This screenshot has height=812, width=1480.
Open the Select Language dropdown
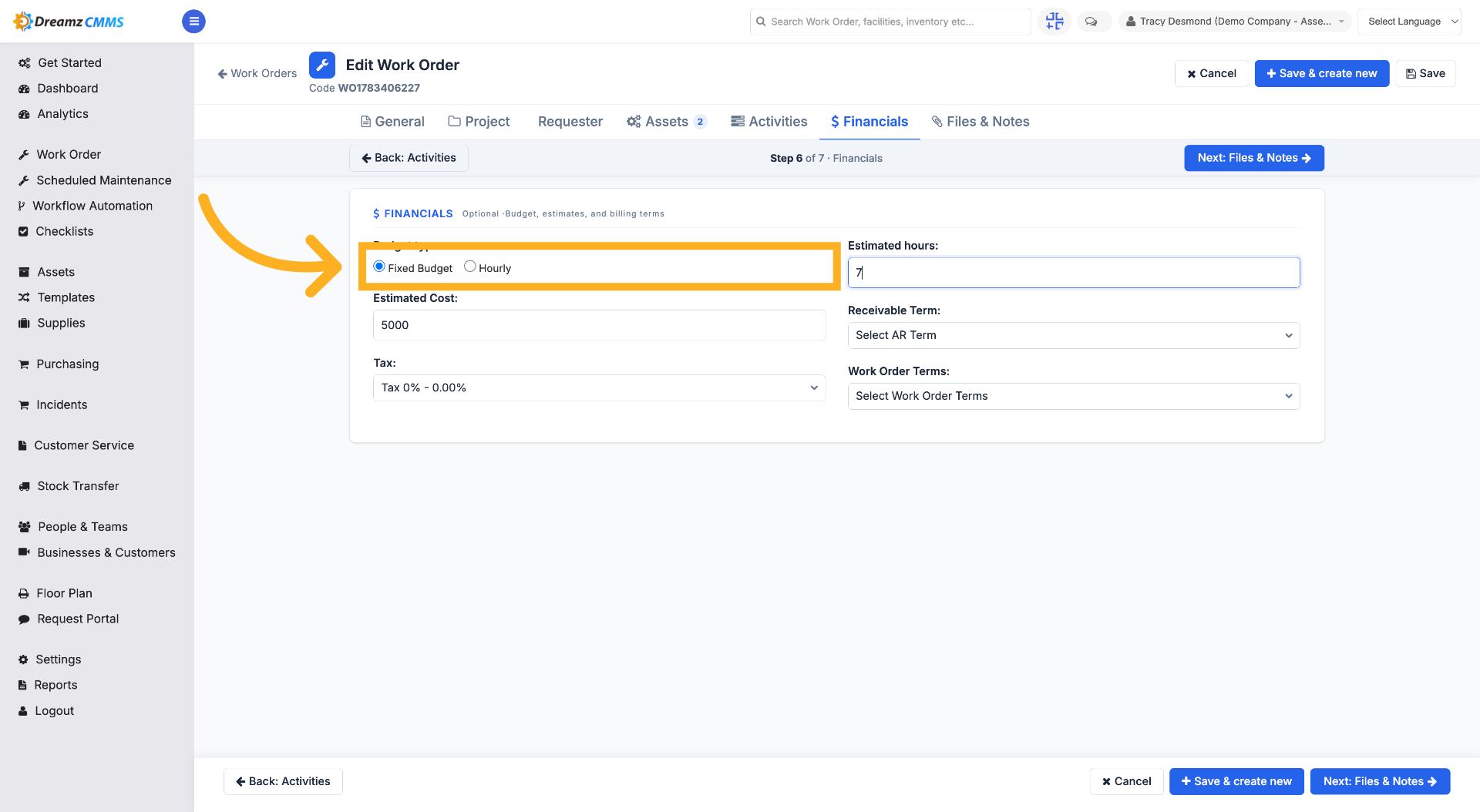[x=1409, y=22]
